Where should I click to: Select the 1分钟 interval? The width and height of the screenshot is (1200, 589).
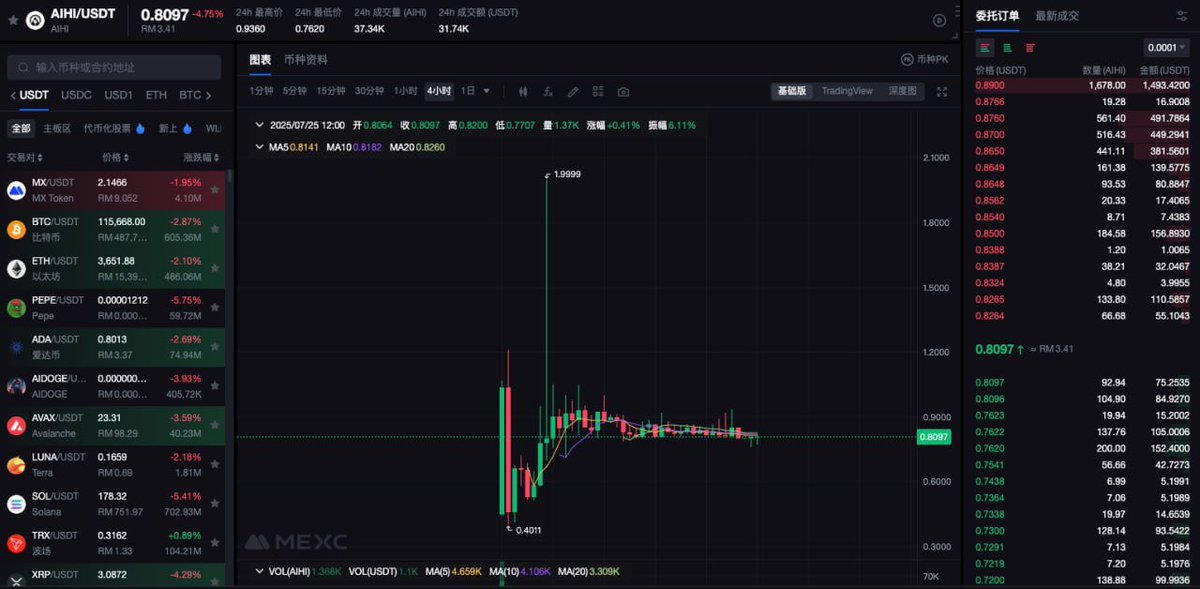260,91
